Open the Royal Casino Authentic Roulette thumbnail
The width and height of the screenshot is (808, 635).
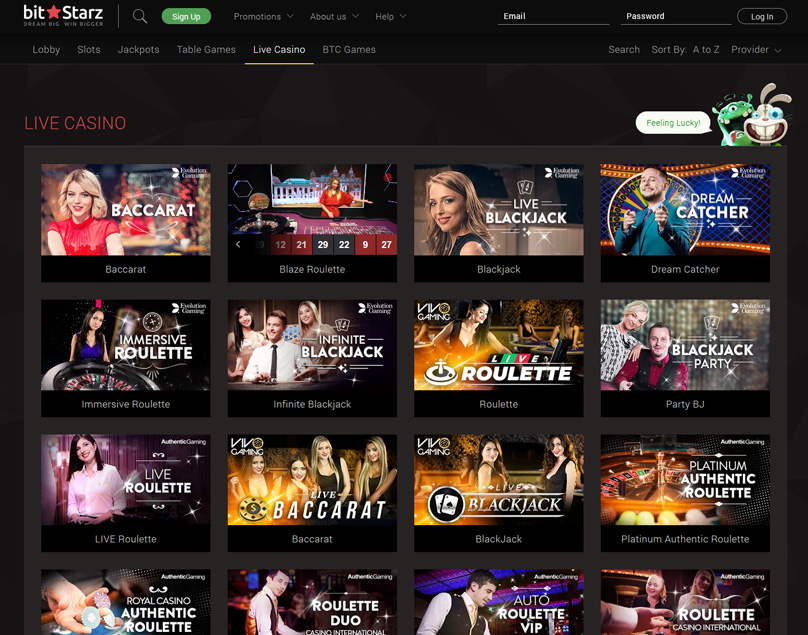126,602
